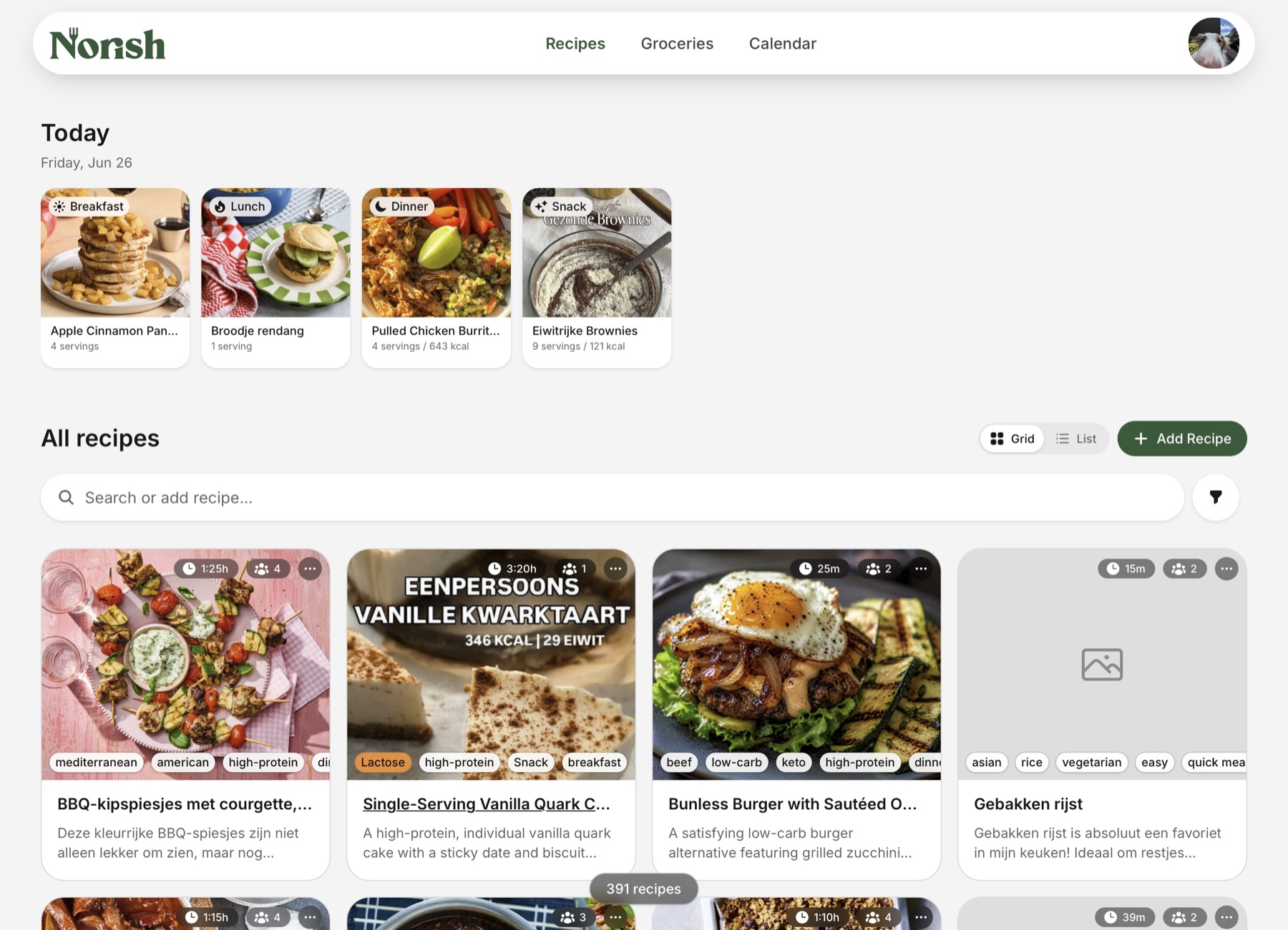Click the 1 serving badge on Quark Cake
Image resolution: width=1288 pixels, height=930 pixels.
pyautogui.click(x=575, y=569)
